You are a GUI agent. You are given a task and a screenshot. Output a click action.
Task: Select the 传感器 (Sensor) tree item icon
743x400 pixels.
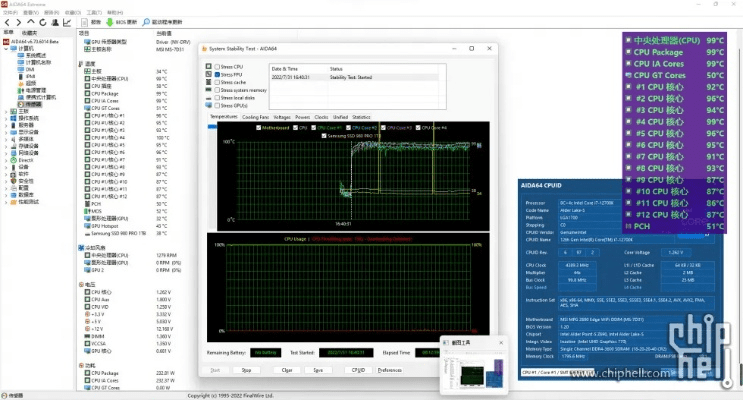[x=22, y=104]
